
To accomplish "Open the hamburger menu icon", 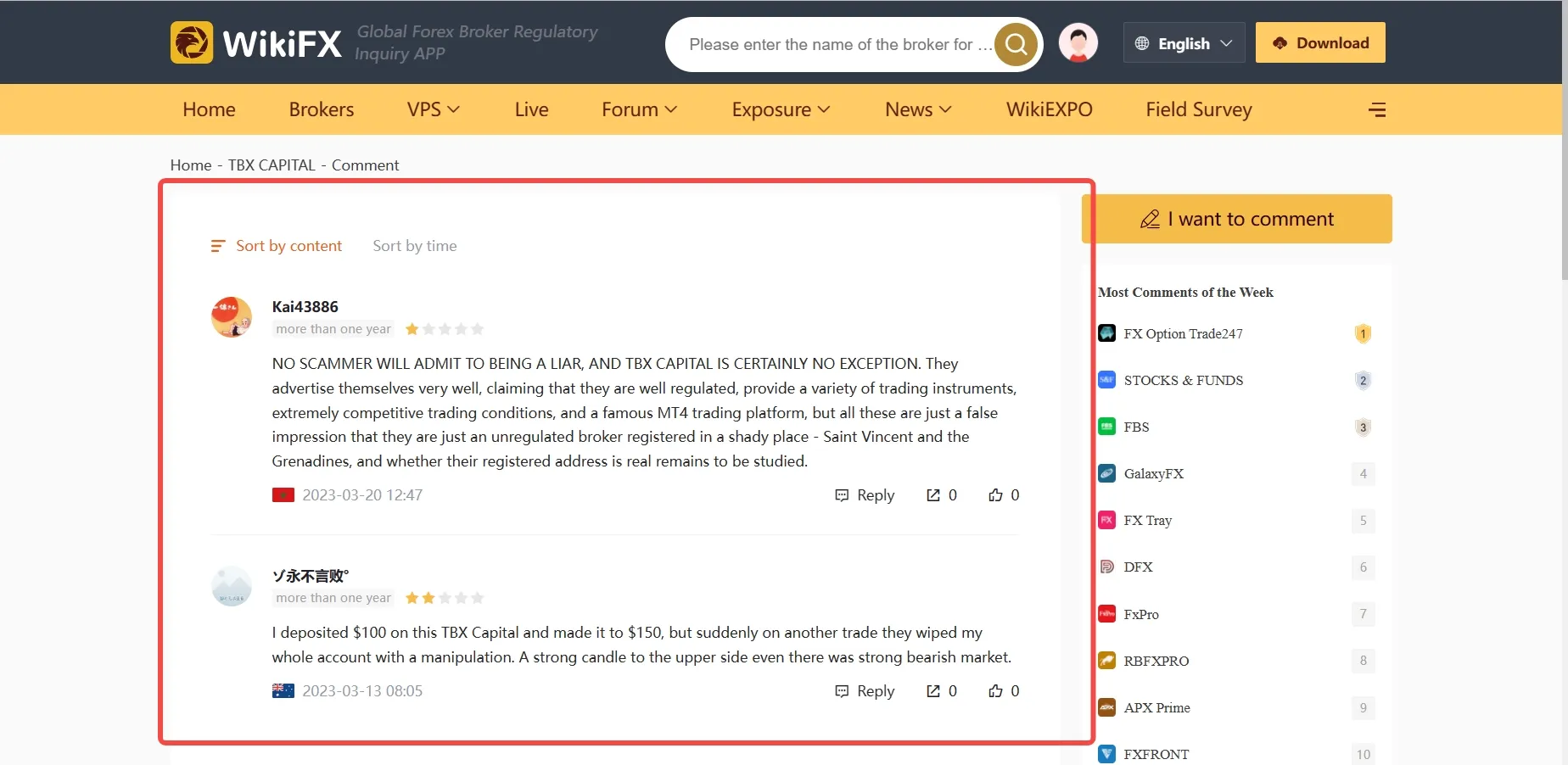I will [x=1377, y=109].
